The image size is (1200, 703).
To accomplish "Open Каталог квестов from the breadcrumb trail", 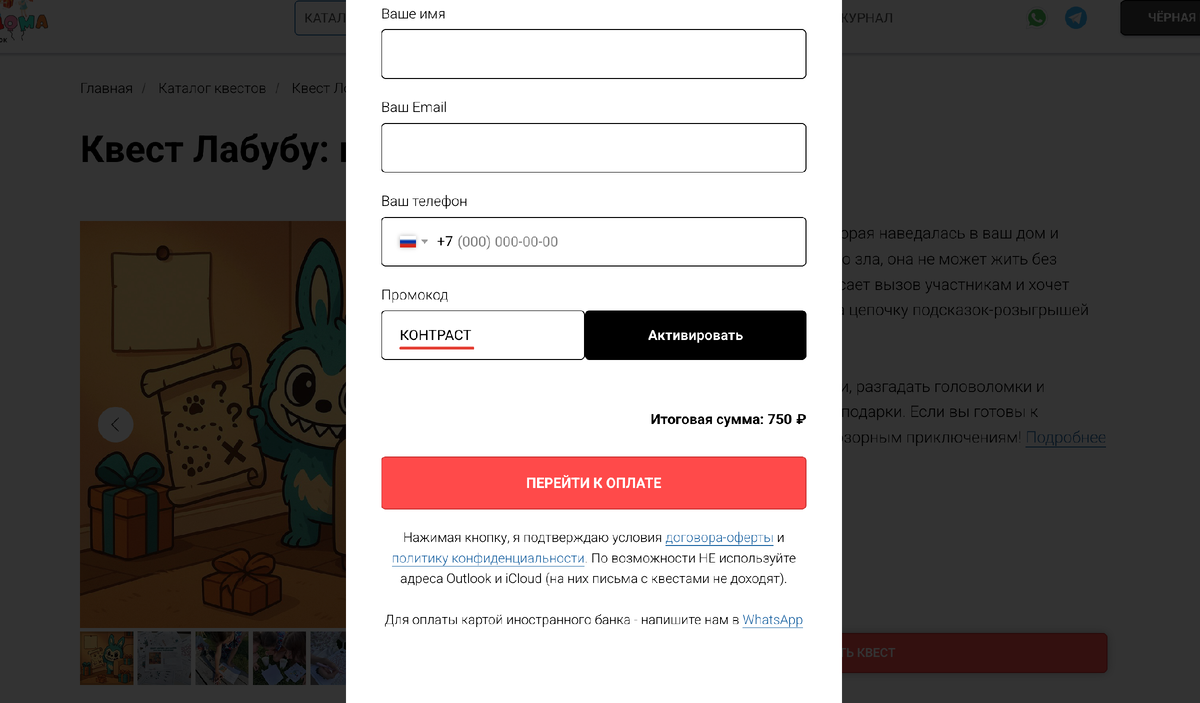I will 212,88.
